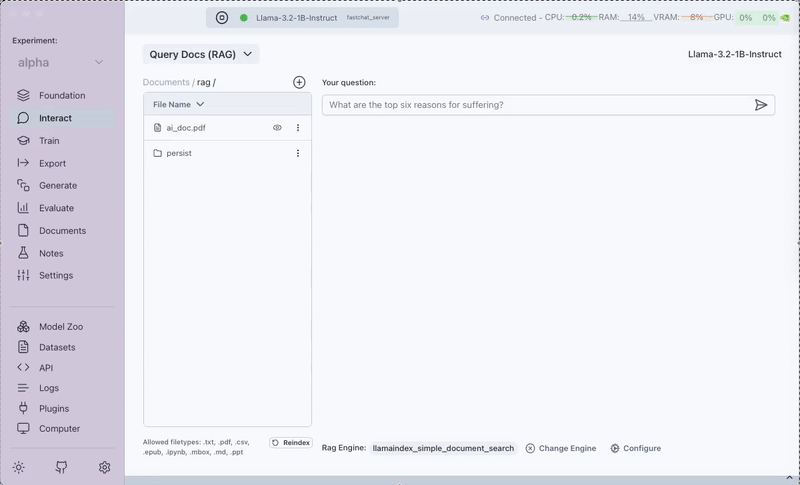
Task: Send the question with the arrow icon
Action: pos(761,105)
